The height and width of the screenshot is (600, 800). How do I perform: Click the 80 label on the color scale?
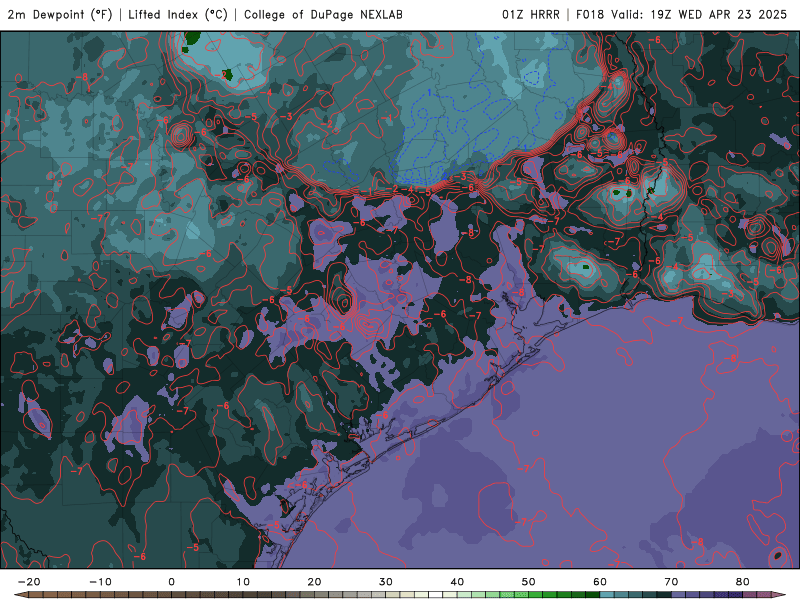pos(743,582)
